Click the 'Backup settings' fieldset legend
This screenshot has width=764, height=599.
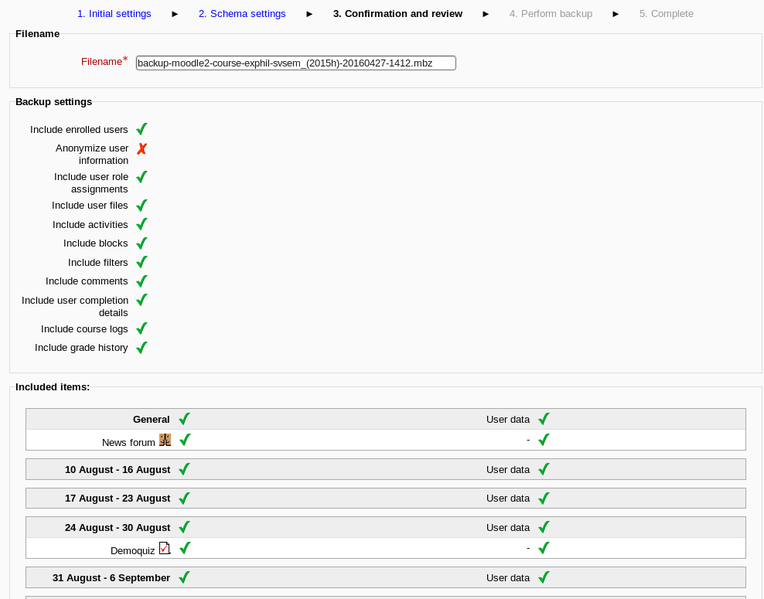click(x=54, y=102)
